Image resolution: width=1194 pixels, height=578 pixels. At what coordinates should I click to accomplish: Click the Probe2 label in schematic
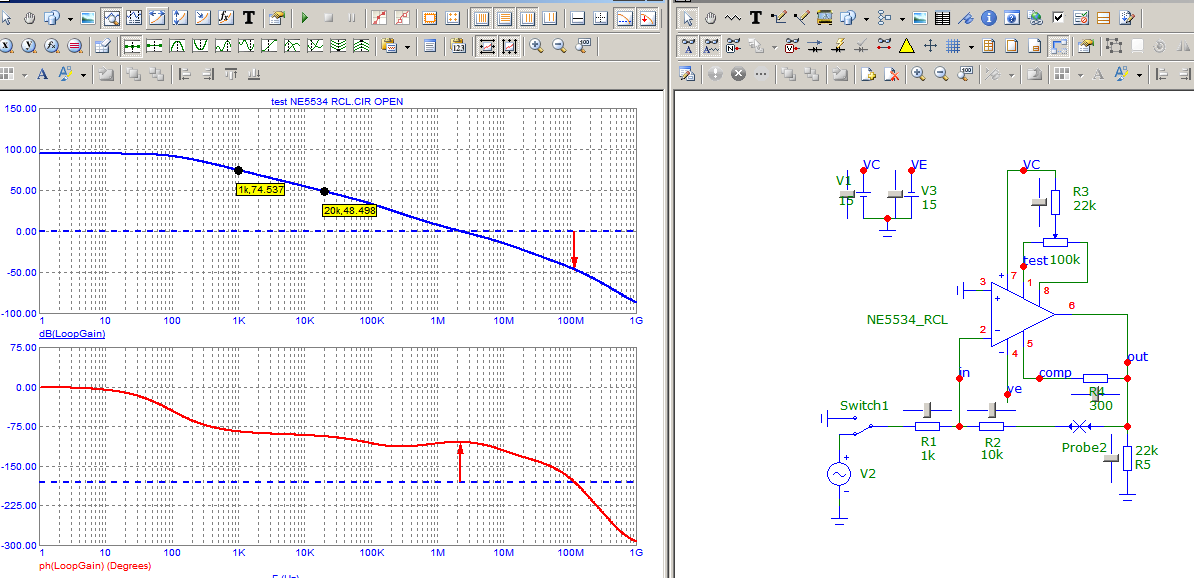[x=1084, y=447]
